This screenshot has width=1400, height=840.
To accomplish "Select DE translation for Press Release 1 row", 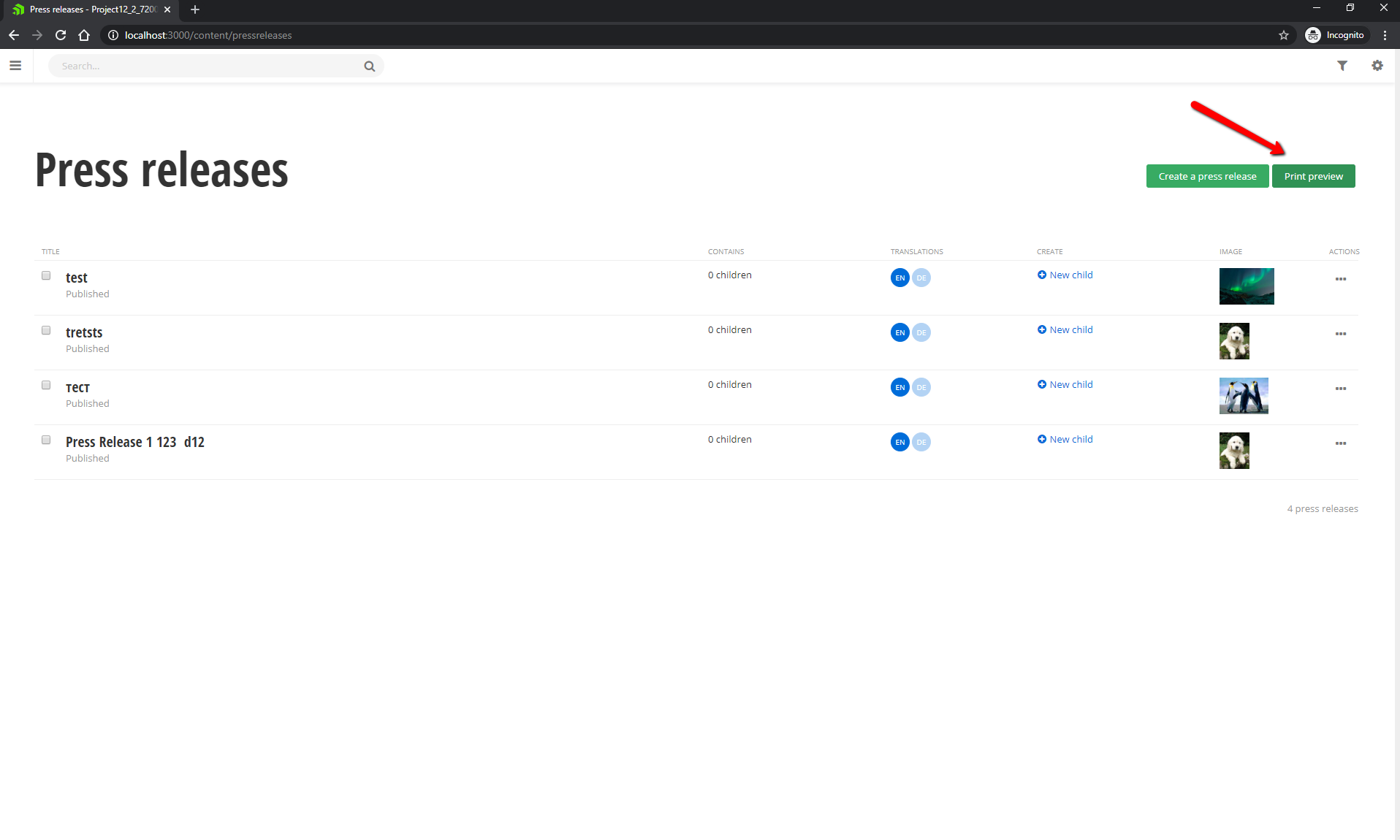I will tap(921, 442).
